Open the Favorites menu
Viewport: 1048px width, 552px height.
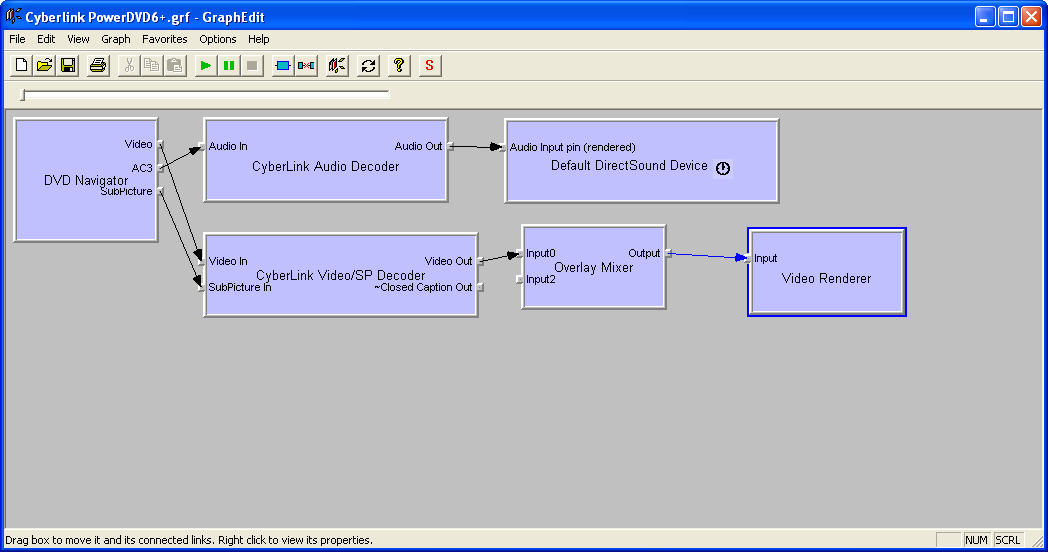point(164,39)
